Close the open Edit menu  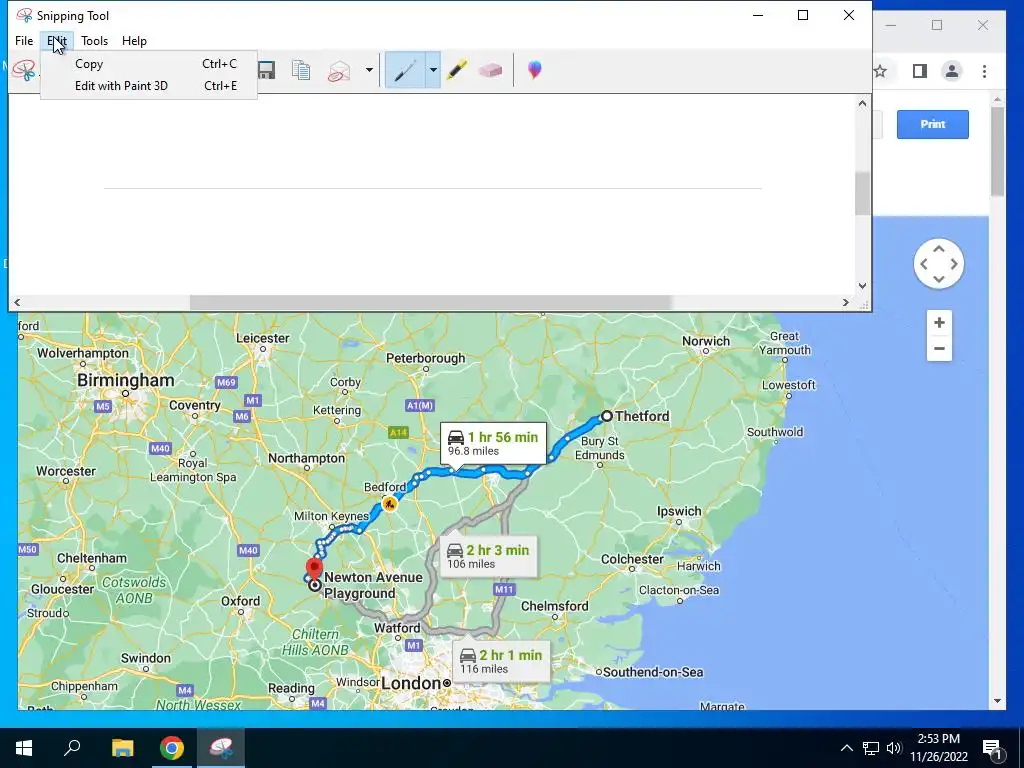point(57,40)
